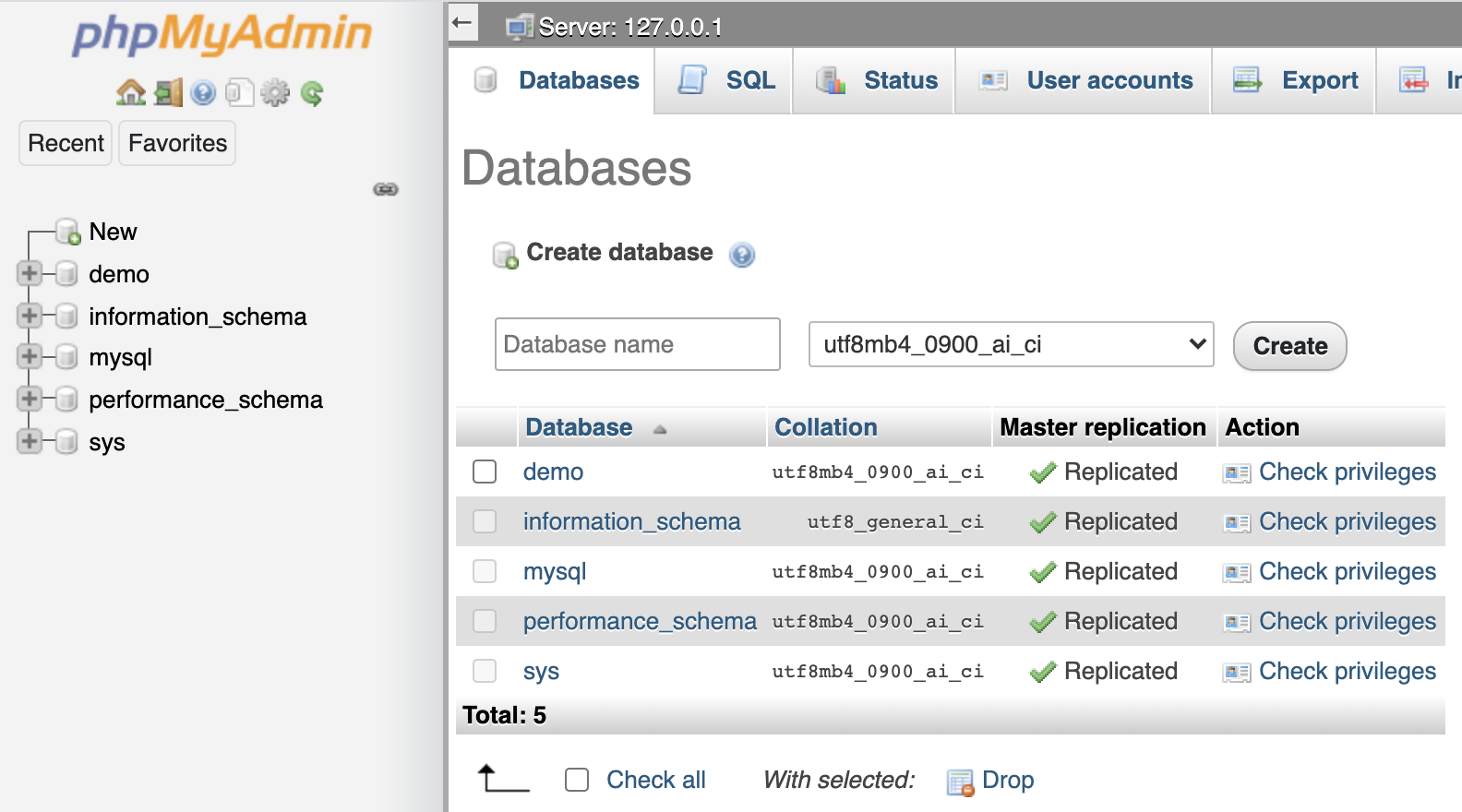Click the New database icon in tree
1462x812 pixels.
(68, 232)
